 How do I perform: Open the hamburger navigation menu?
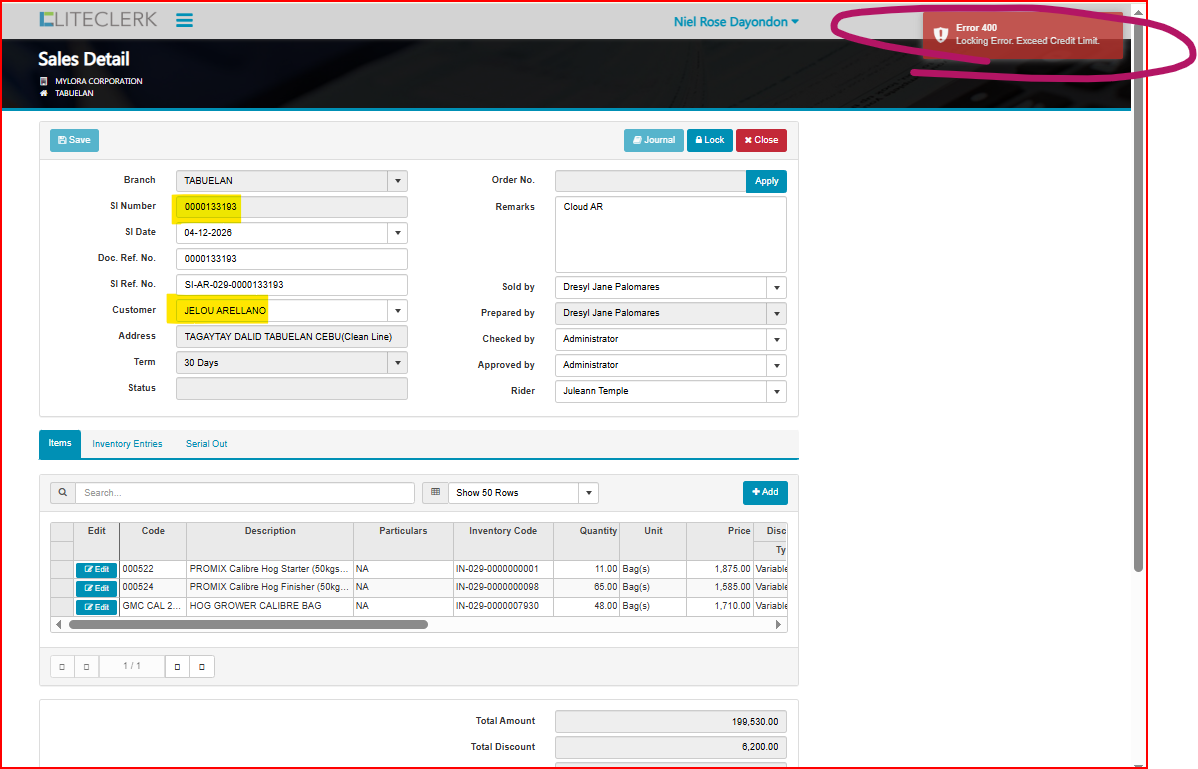point(184,20)
